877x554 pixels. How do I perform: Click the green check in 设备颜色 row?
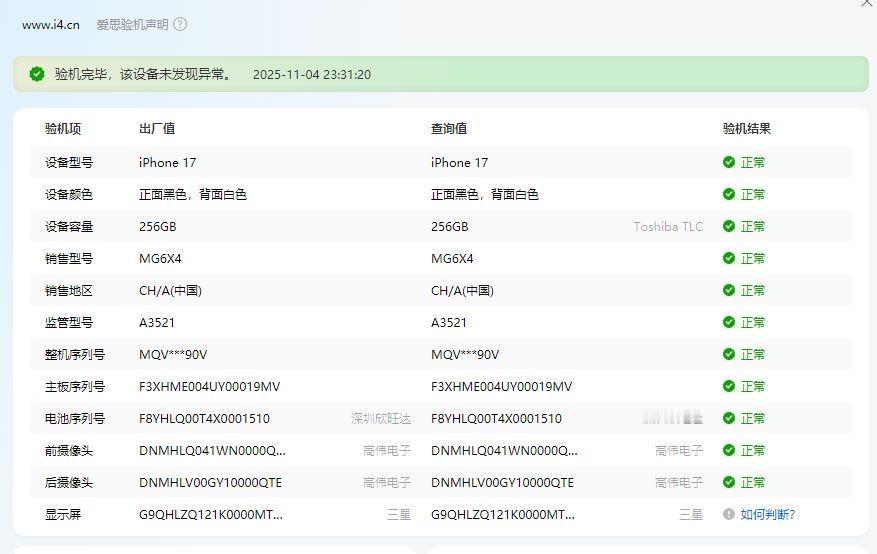coord(728,194)
